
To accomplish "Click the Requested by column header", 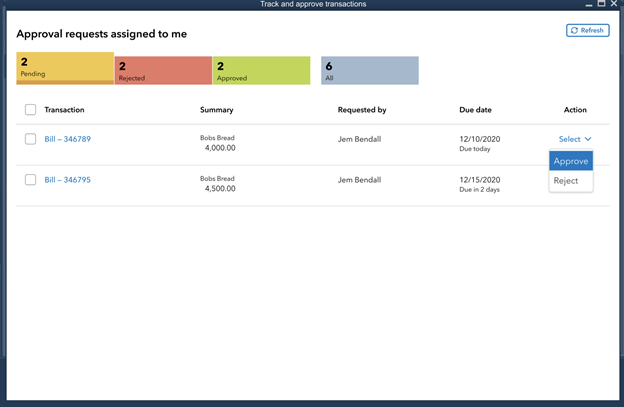I will [362, 110].
